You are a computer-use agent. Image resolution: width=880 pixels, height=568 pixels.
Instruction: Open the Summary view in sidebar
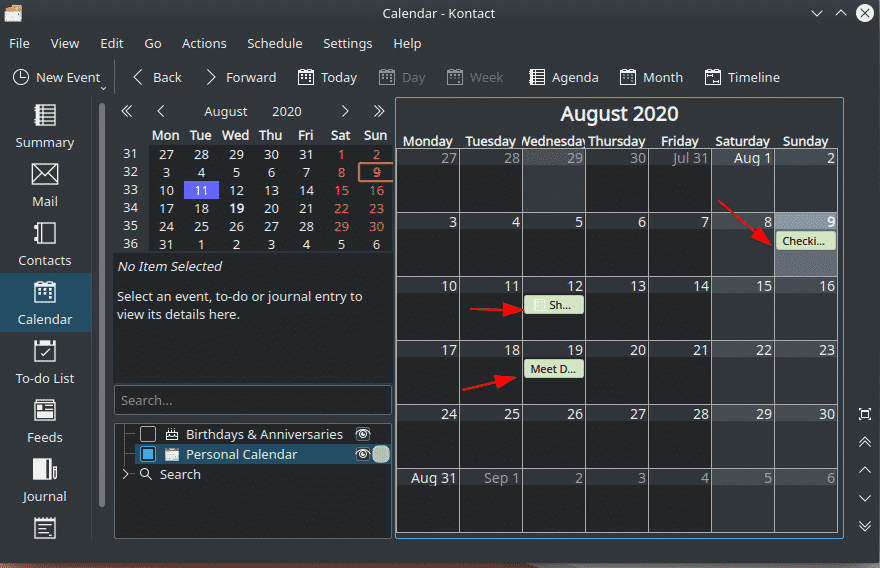coord(45,127)
